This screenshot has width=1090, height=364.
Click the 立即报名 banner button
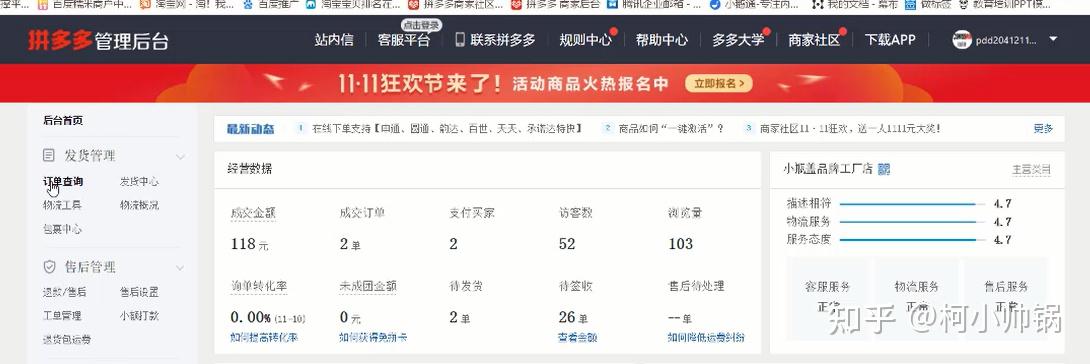pos(719,83)
